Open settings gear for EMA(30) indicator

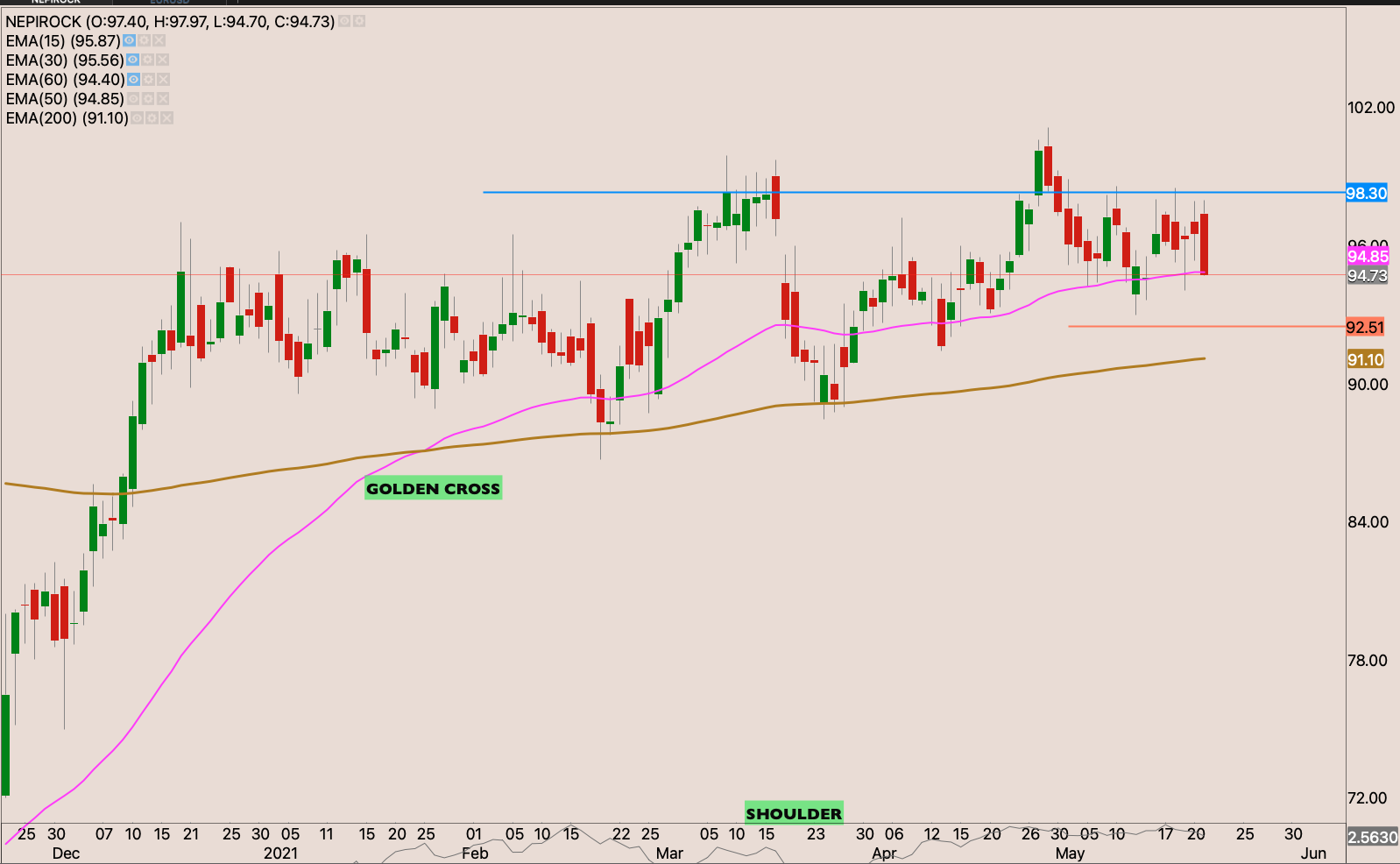148,60
